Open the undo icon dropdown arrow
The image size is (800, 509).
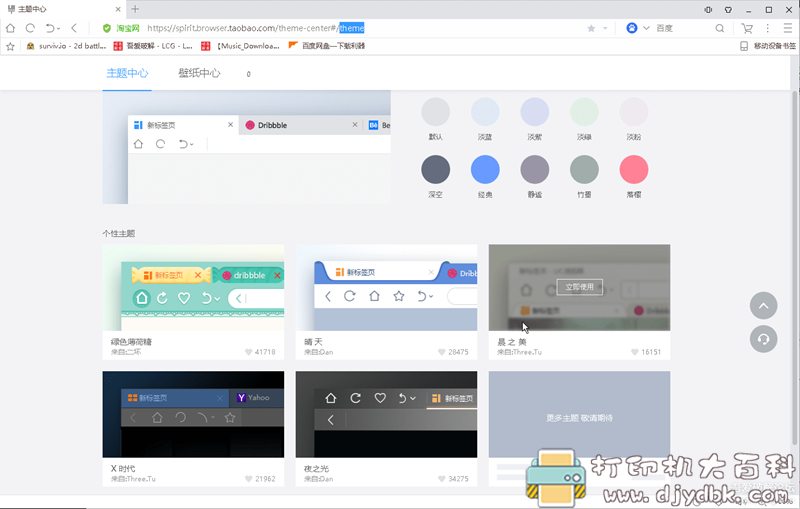[58, 29]
